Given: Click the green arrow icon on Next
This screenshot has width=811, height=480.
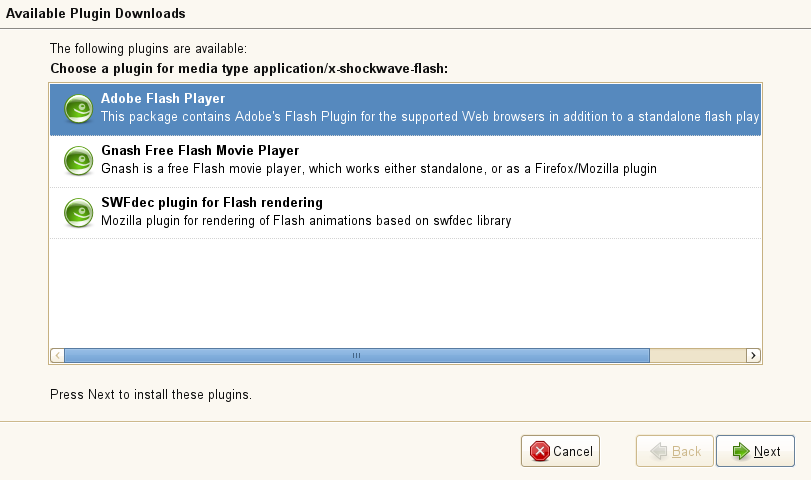Looking at the screenshot, I should pyautogui.click(x=740, y=452).
